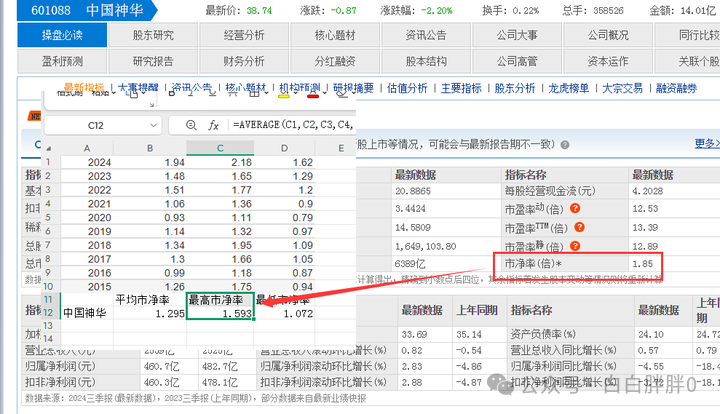Select spreadsheet row 5 header
Viewport: 720px width, 414px height.
click(x=48, y=217)
